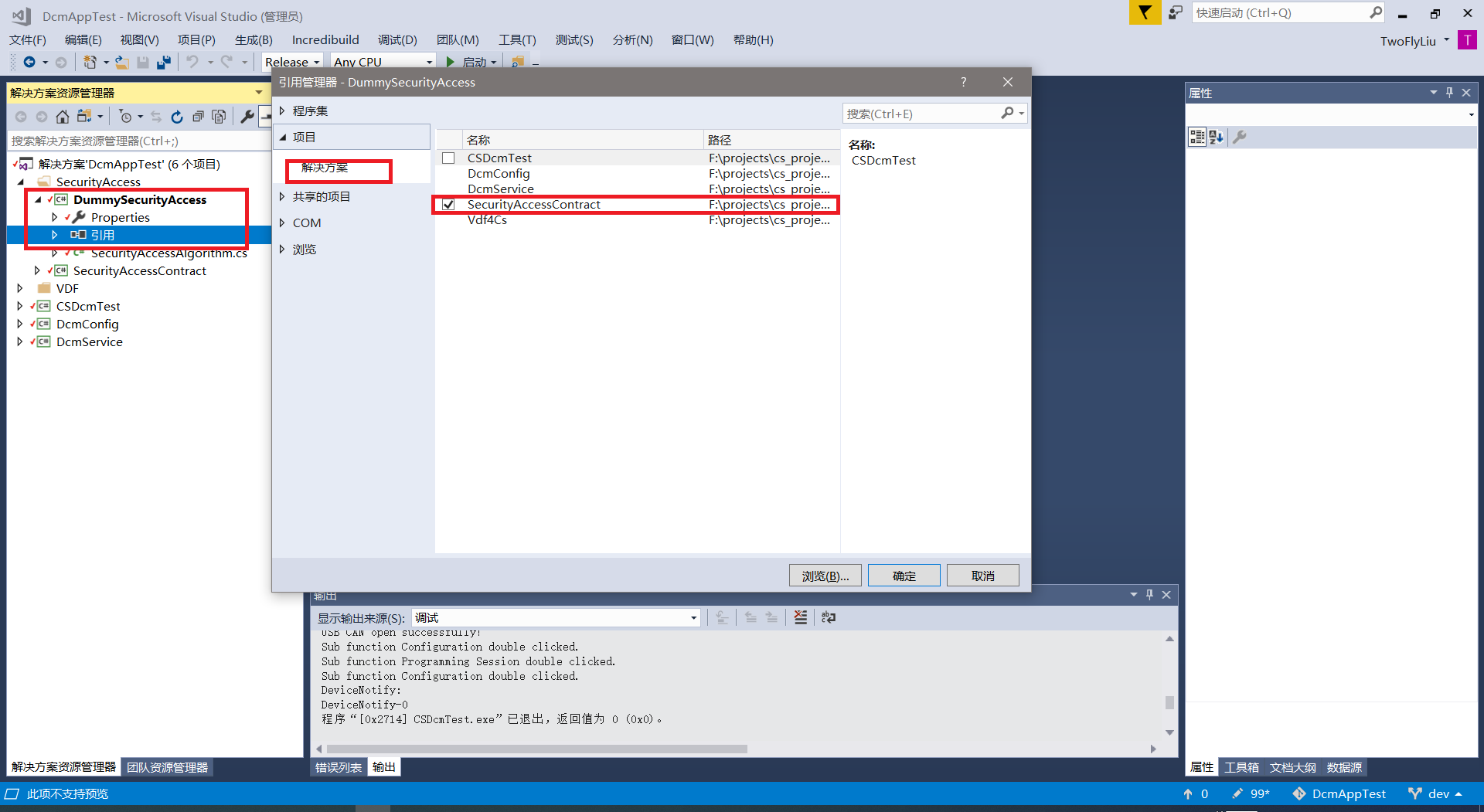
Task: Uncheck the SecurityAccessContract reference checkbox
Action: pos(448,205)
